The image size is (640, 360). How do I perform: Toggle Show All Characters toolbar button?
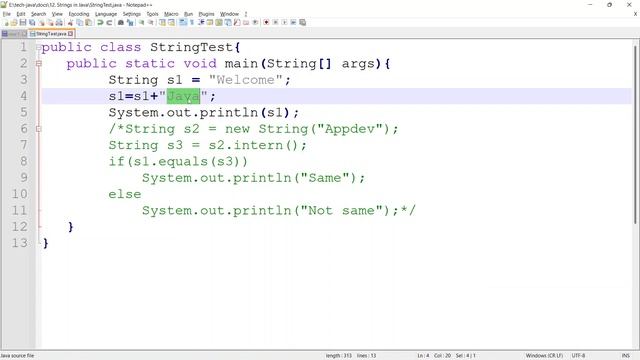192,22
